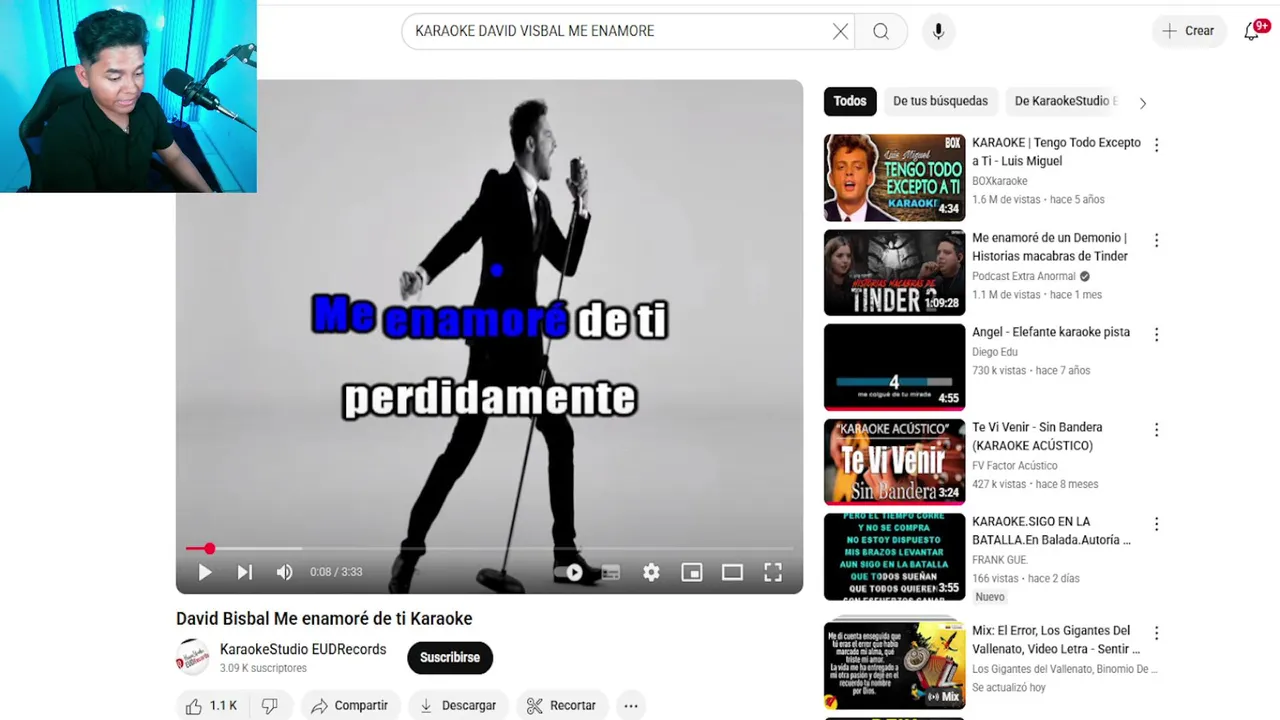Open Mix: El Error, Los Gigantes title
The height and width of the screenshot is (720, 1280).
(x=1056, y=640)
